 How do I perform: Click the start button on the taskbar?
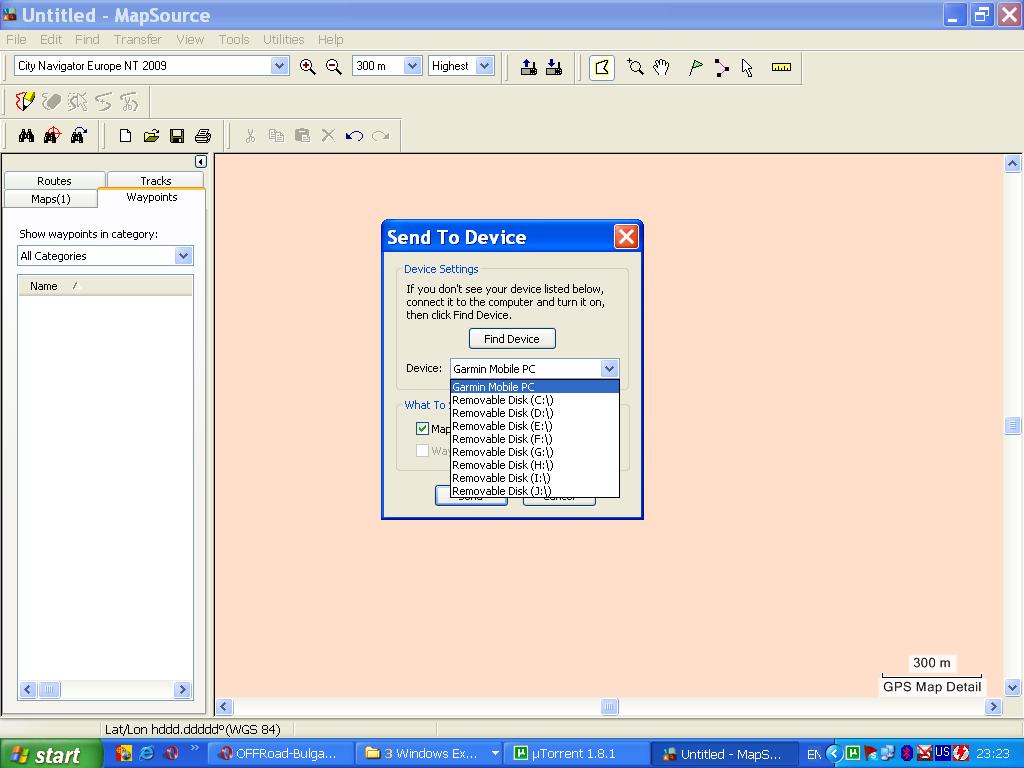(45, 755)
